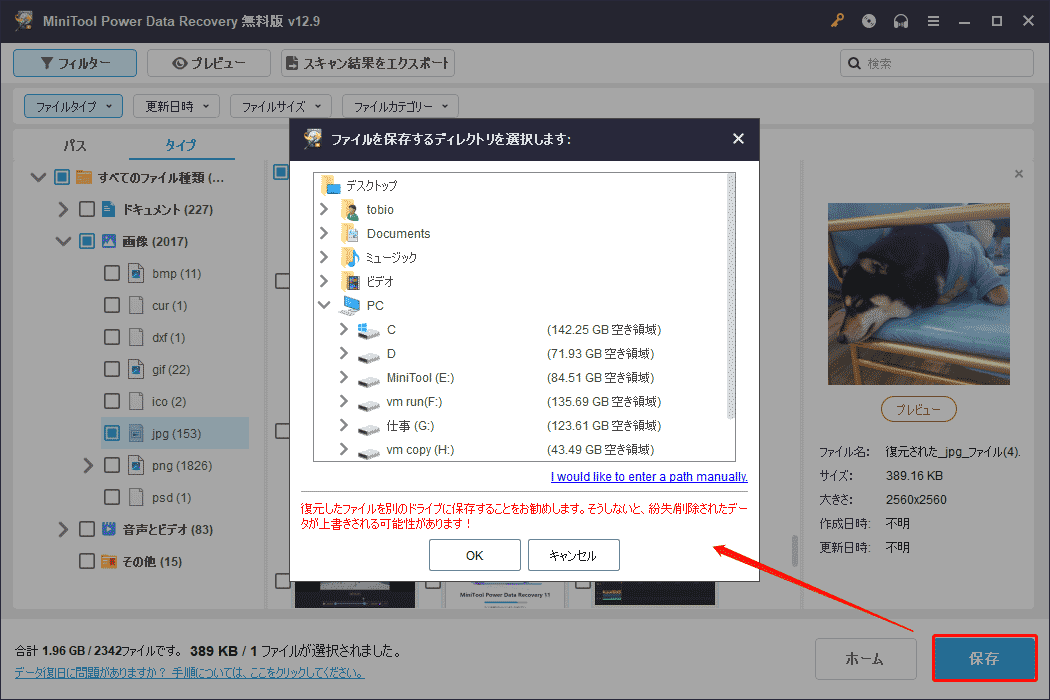Image resolution: width=1050 pixels, height=700 pixels.
Task: Click the audio/video icon beside 音声とビデオ
Action: click(x=108, y=529)
